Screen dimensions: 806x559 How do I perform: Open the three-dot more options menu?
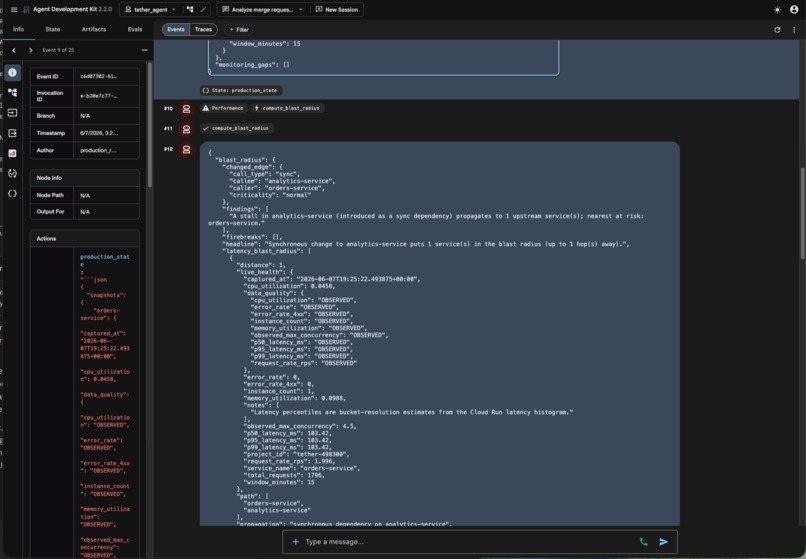click(x=794, y=30)
